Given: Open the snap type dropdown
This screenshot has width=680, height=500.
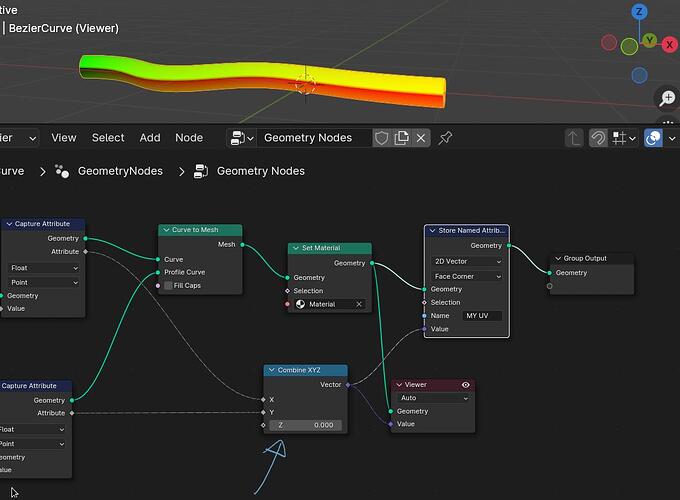Looking at the screenshot, I should [x=624, y=138].
